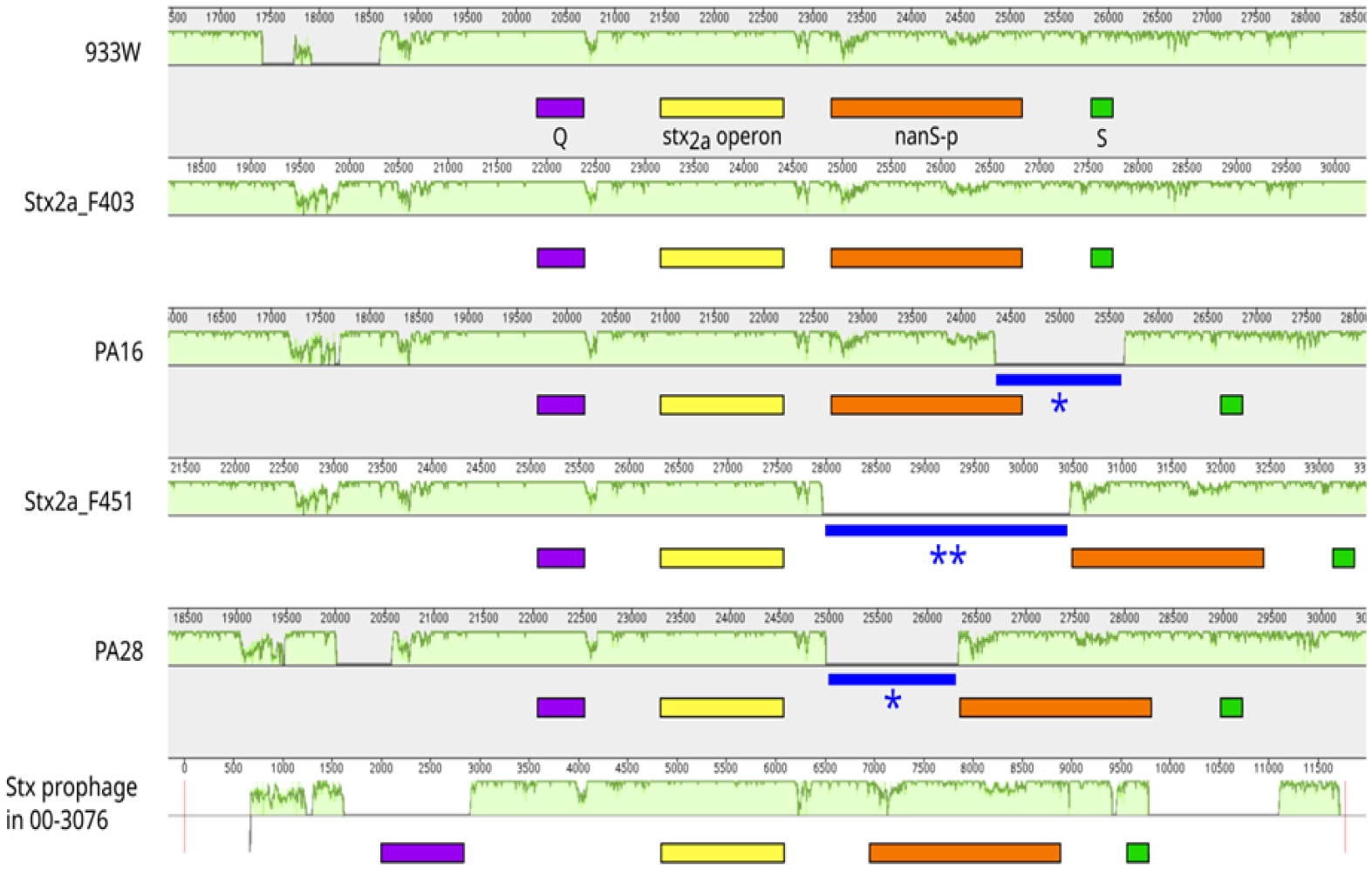Click the orange block in Stx2a_F451 row

click(x=1167, y=558)
